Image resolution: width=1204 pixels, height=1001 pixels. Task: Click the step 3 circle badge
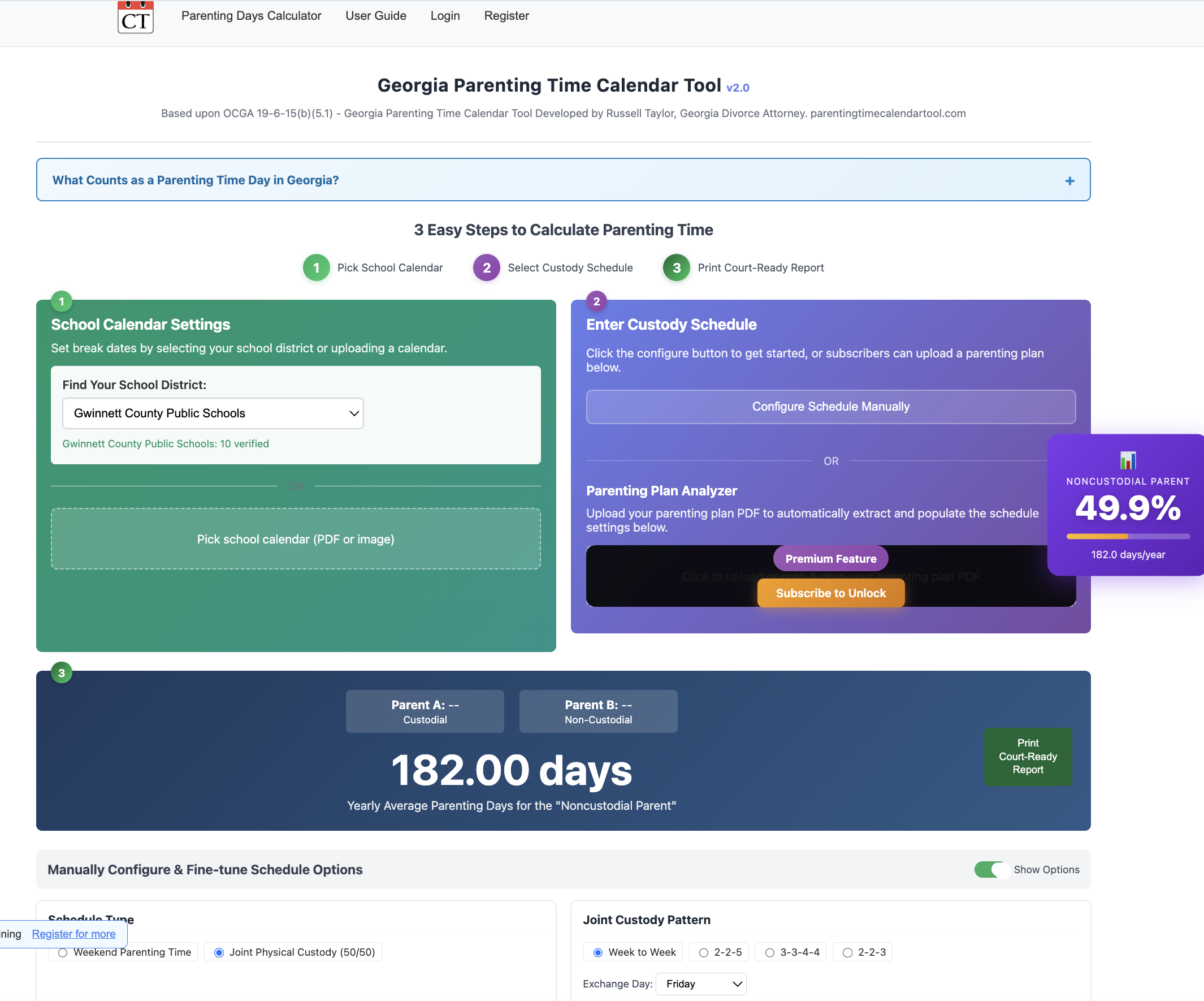[x=676, y=267]
